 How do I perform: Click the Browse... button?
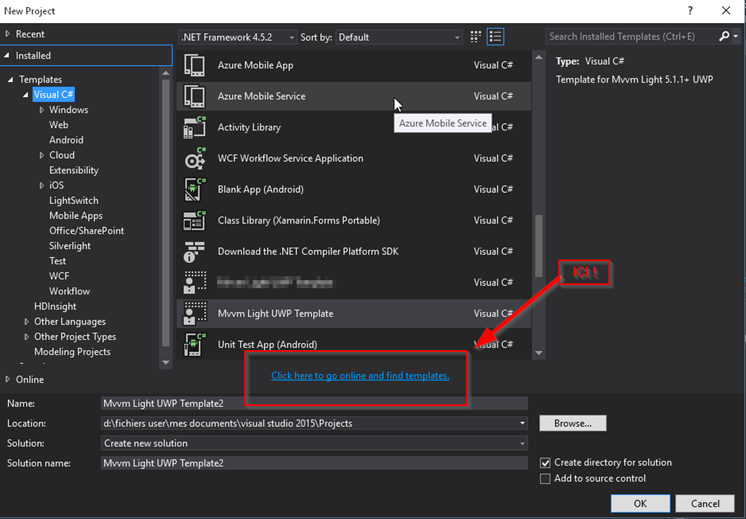pos(573,423)
